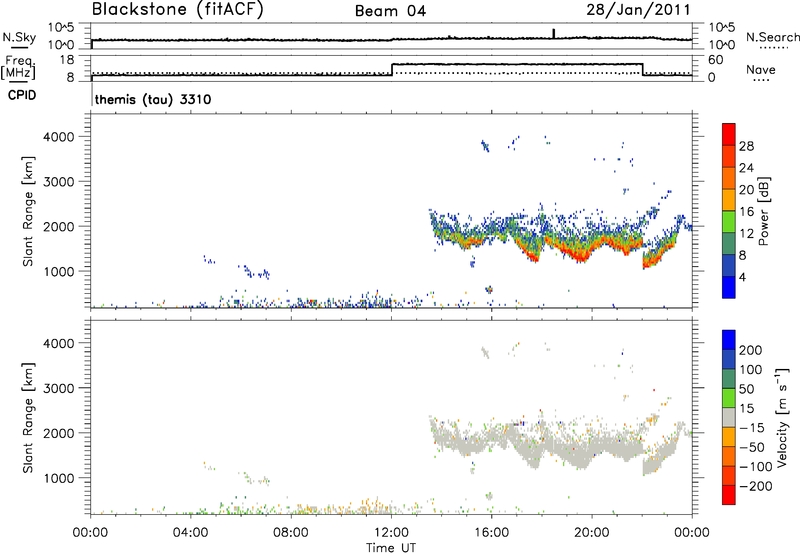Image resolution: width=800 pixels, height=554 pixels.
Task: Click the "24" label on Power color bar
Action: point(746,168)
